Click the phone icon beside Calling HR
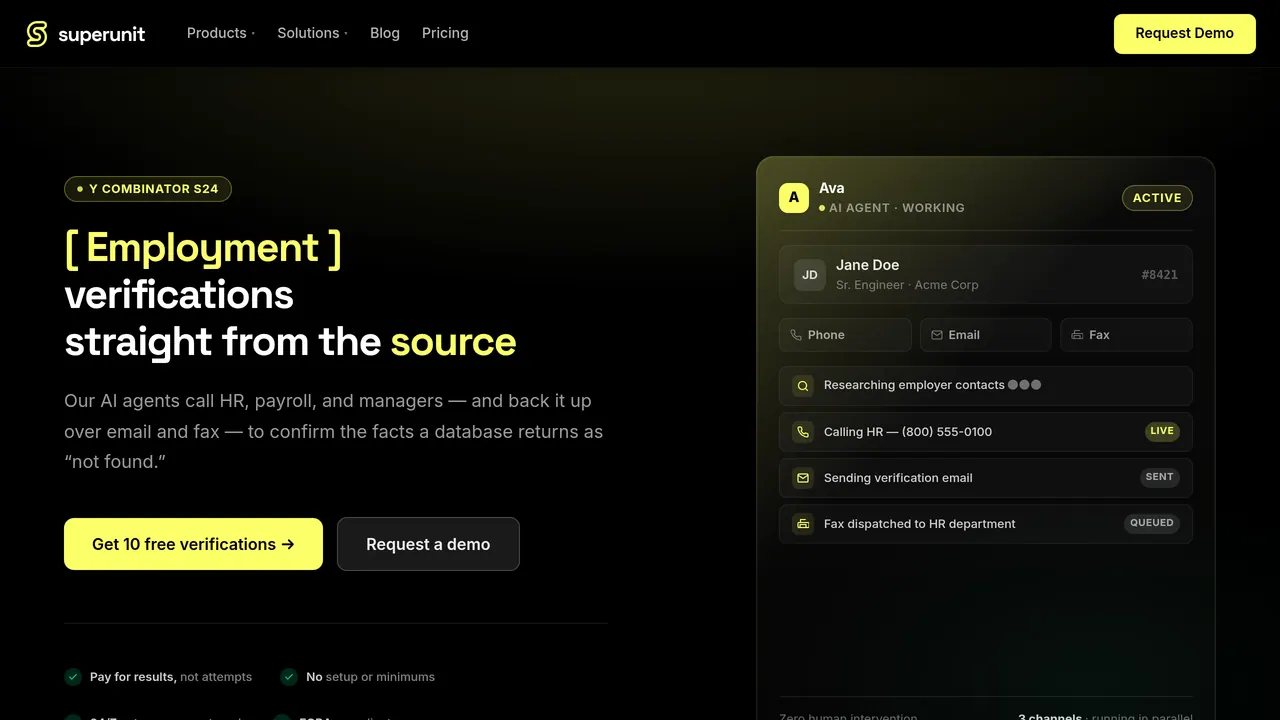Screen dimensions: 1280x720 click(802, 432)
